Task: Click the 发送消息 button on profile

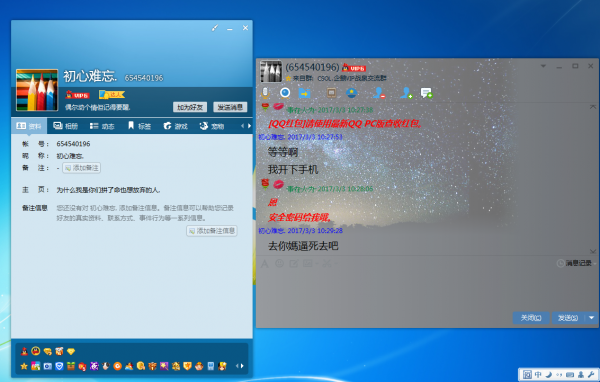Action: pos(230,107)
